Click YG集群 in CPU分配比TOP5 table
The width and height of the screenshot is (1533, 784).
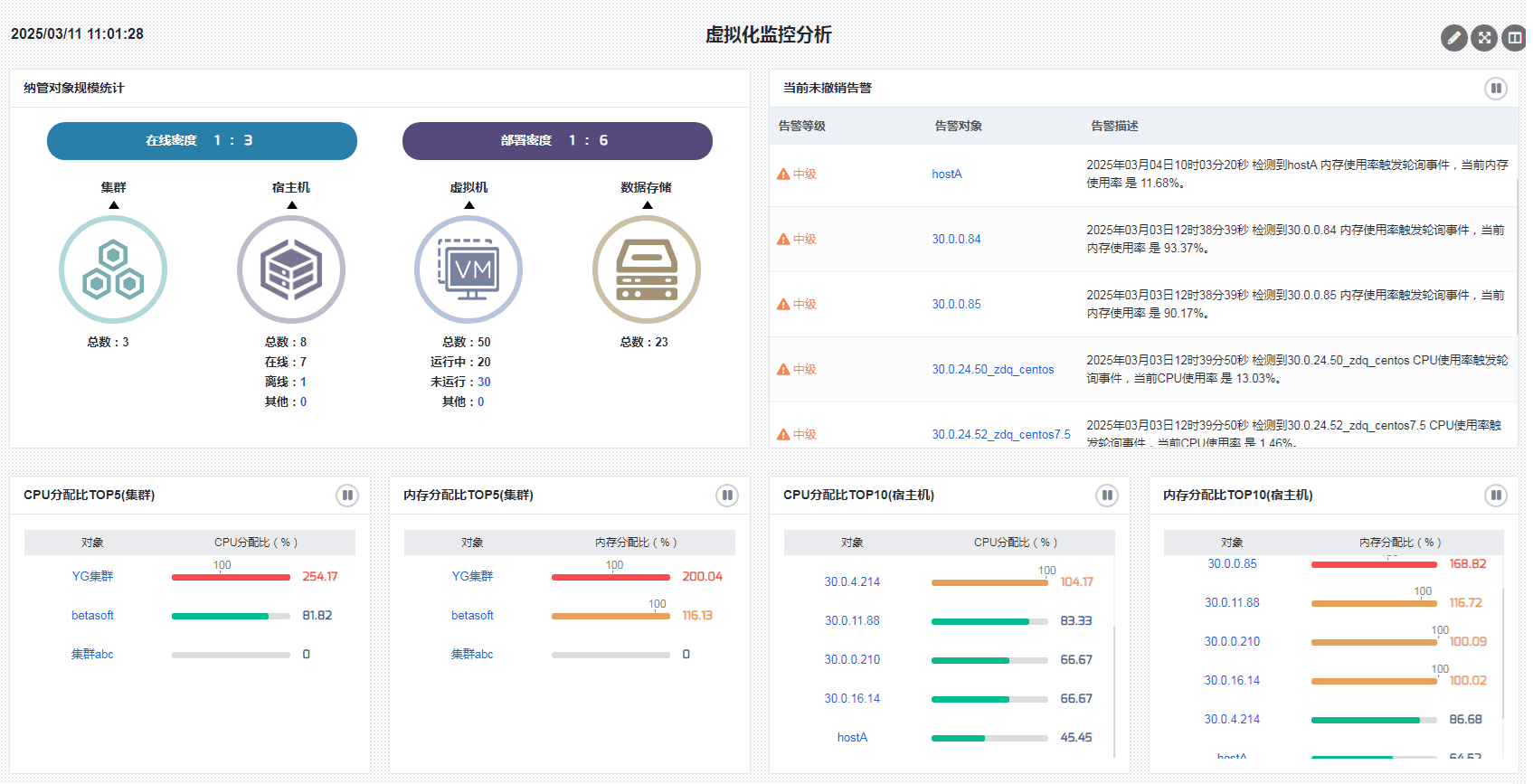92,577
